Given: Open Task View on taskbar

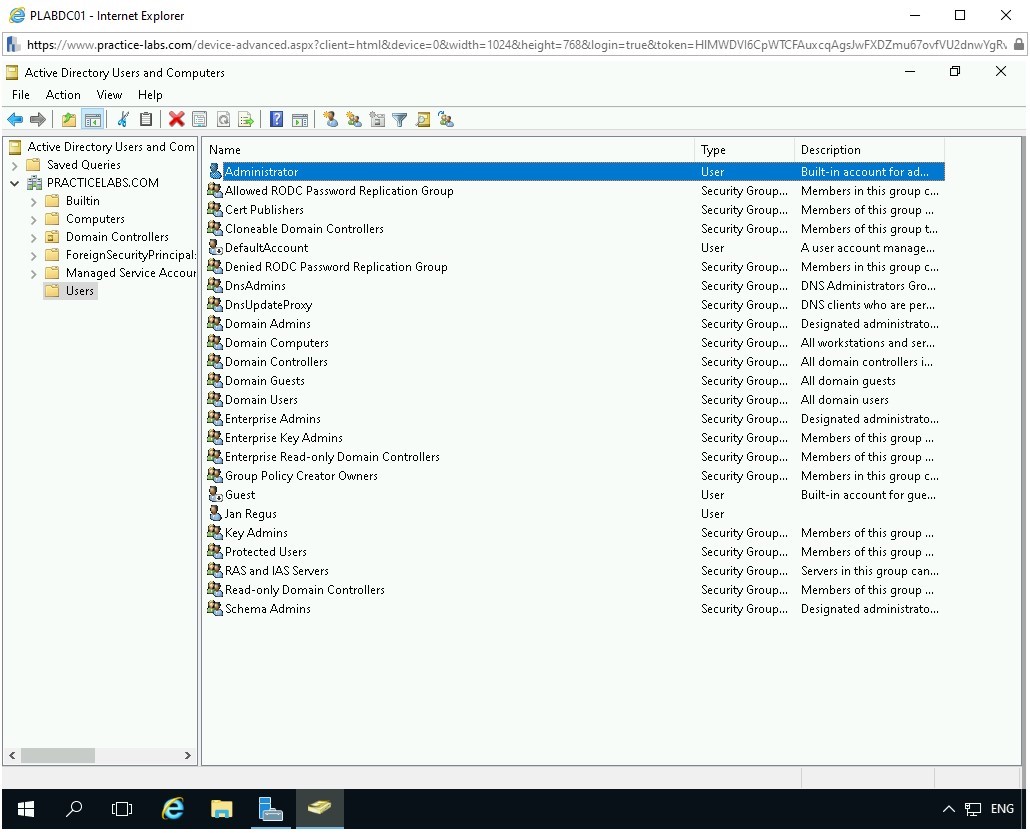Looking at the screenshot, I should 122,809.
